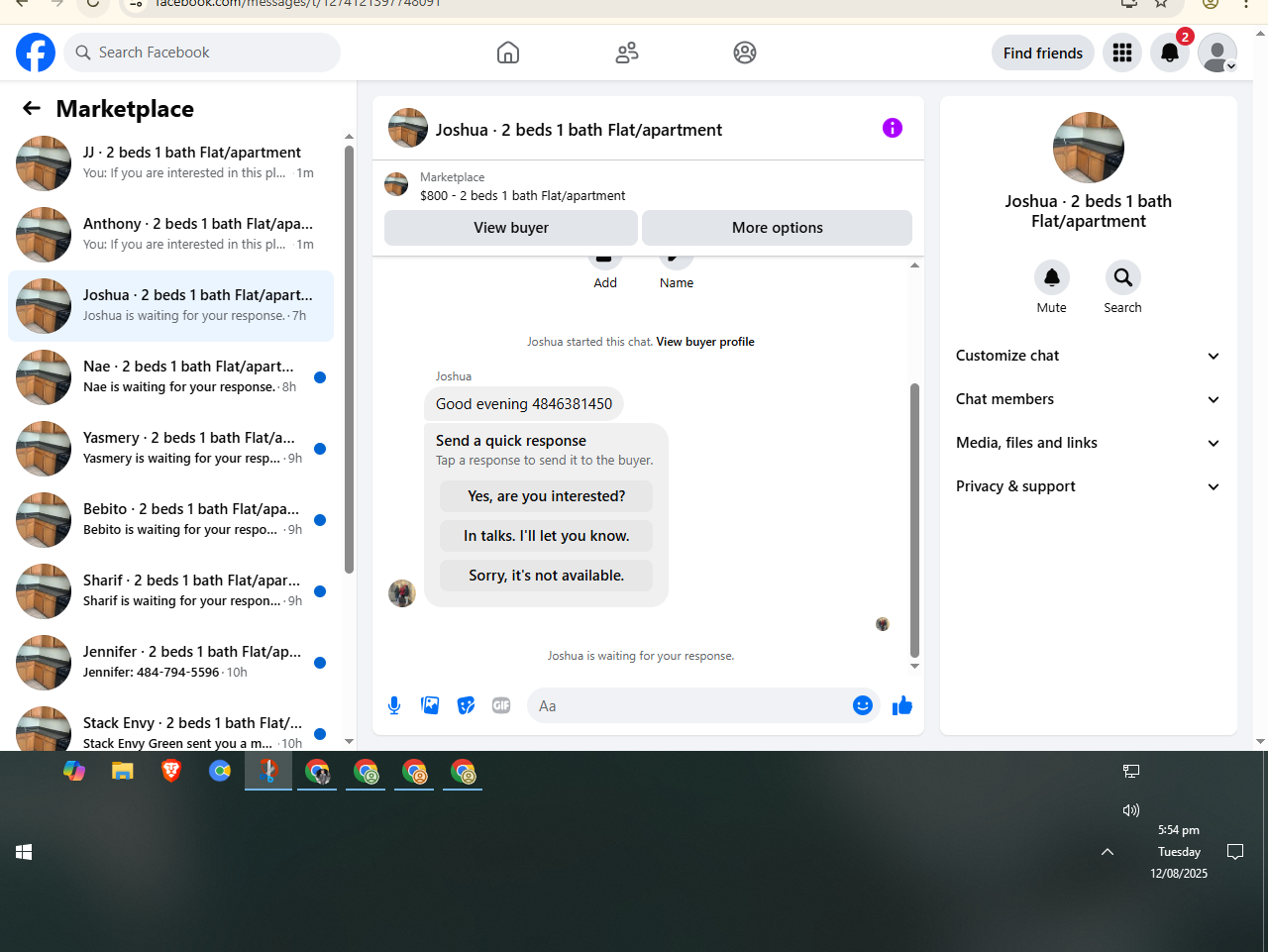Screen dimensions: 1268x952
Task: Click Joshua's profile avatar beside quick responses
Action: click(x=402, y=593)
